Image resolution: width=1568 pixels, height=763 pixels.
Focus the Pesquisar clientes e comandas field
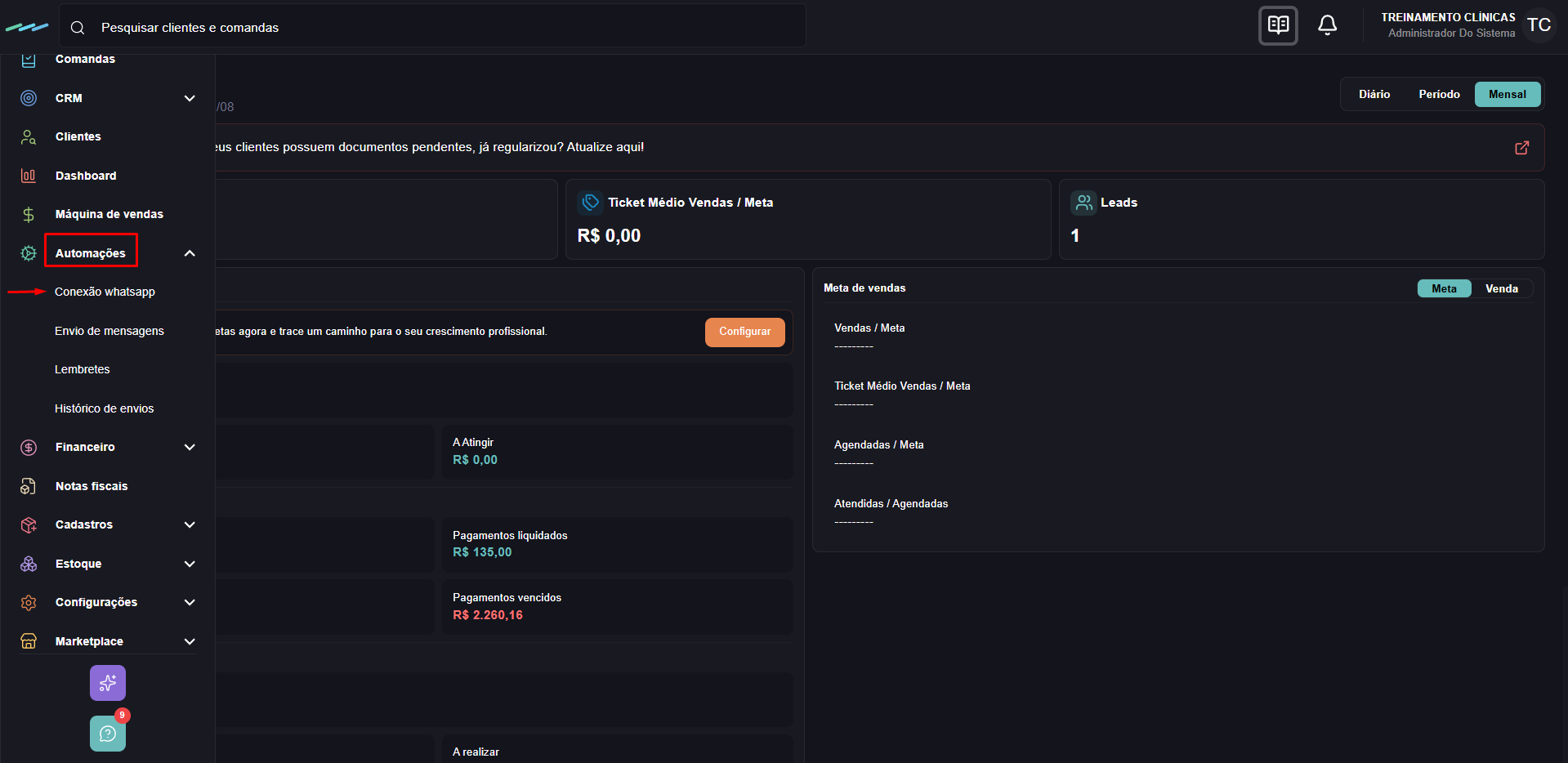click(432, 28)
